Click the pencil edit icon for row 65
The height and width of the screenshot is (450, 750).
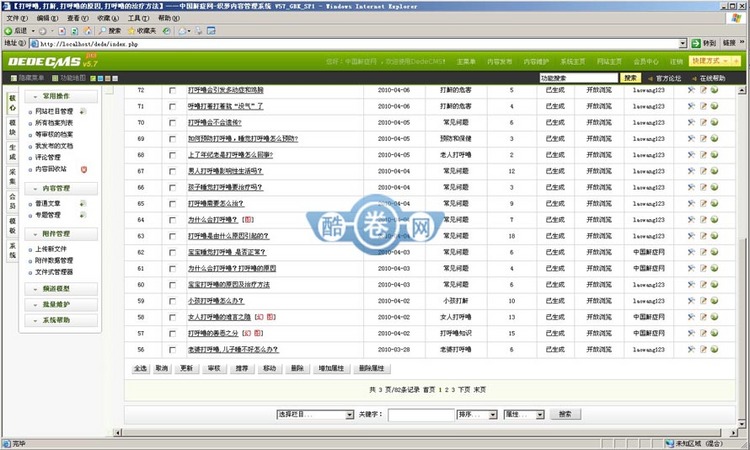[703, 203]
